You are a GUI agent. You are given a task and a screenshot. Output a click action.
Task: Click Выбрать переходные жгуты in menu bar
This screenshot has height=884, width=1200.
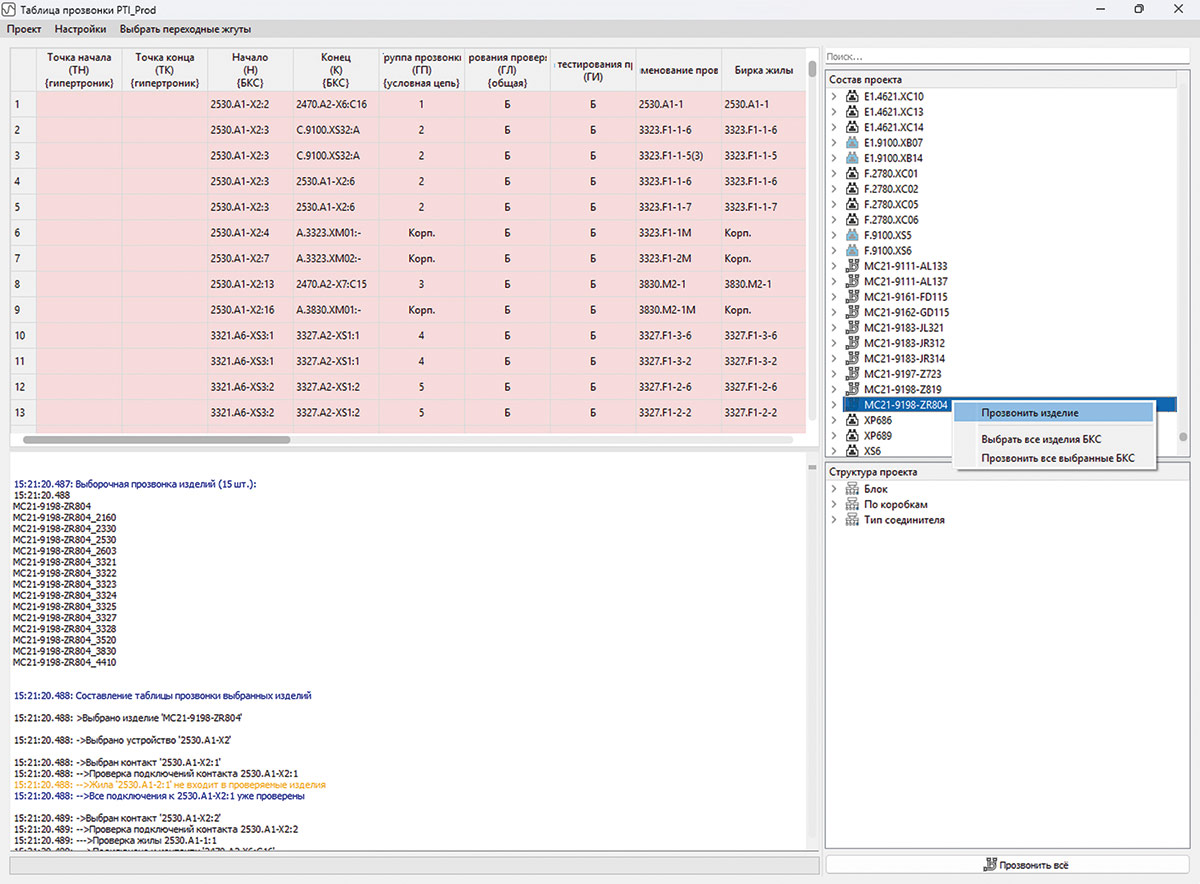click(x=185, y=29)
